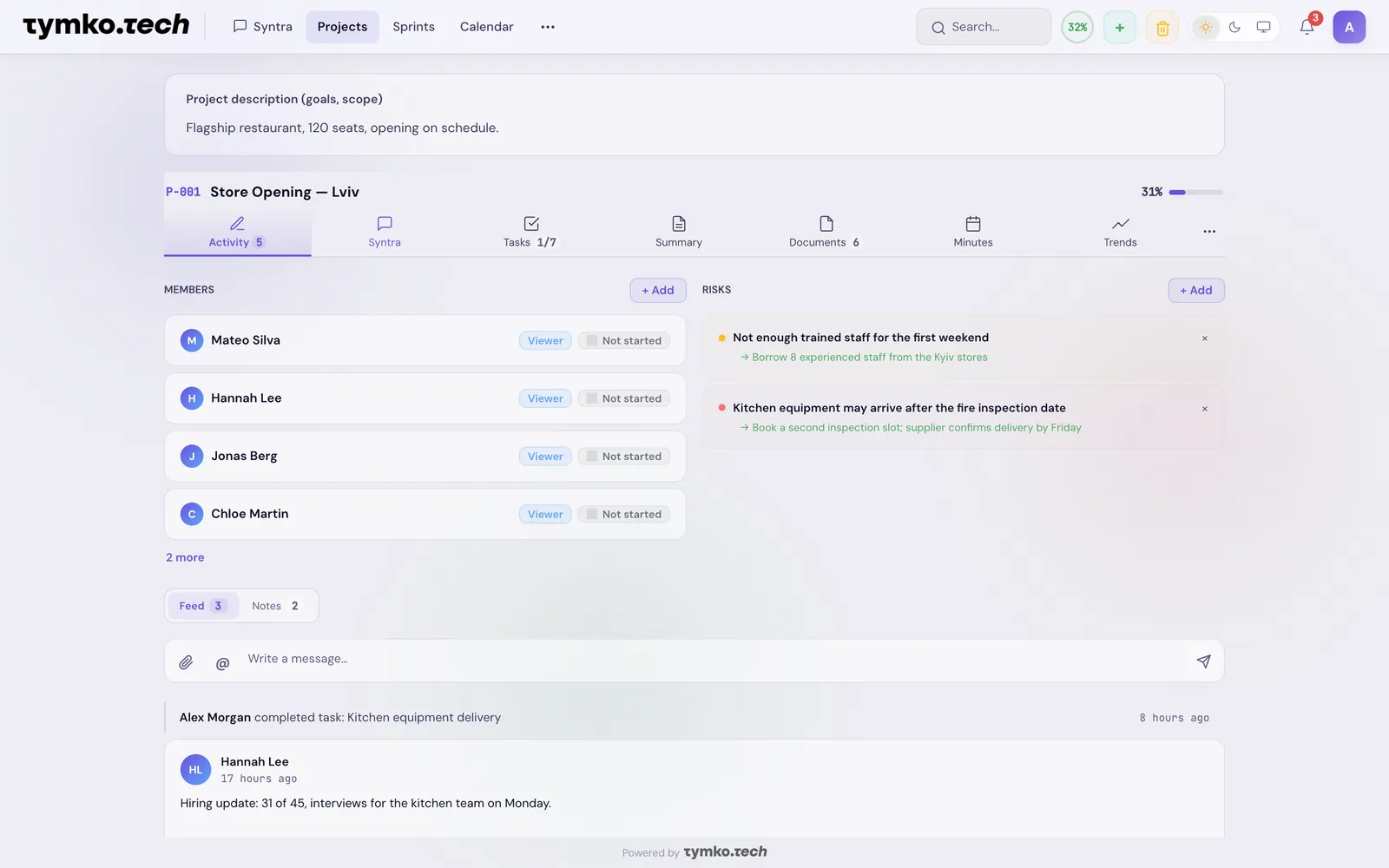
Task: Open Mateo Silva's Viewer role dropdown
Action: [x=545, y=340]
